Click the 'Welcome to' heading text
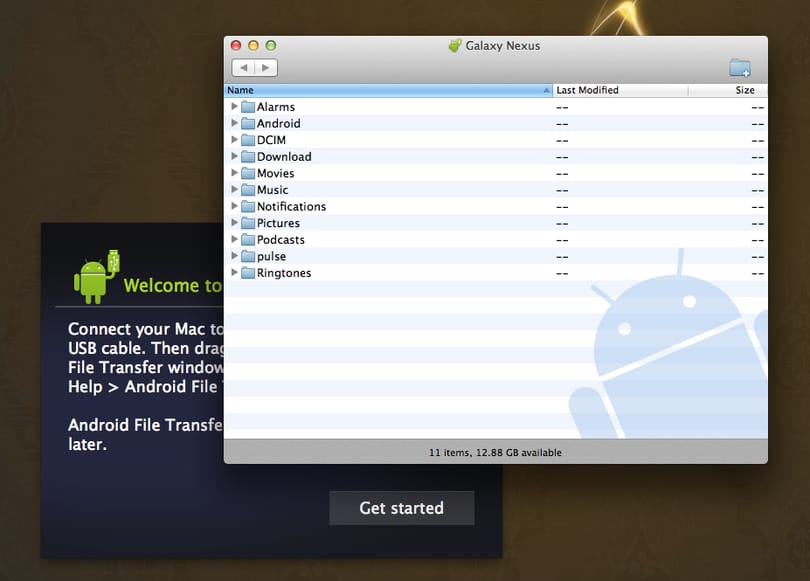810x581 pixels. [x=173, y=286]
